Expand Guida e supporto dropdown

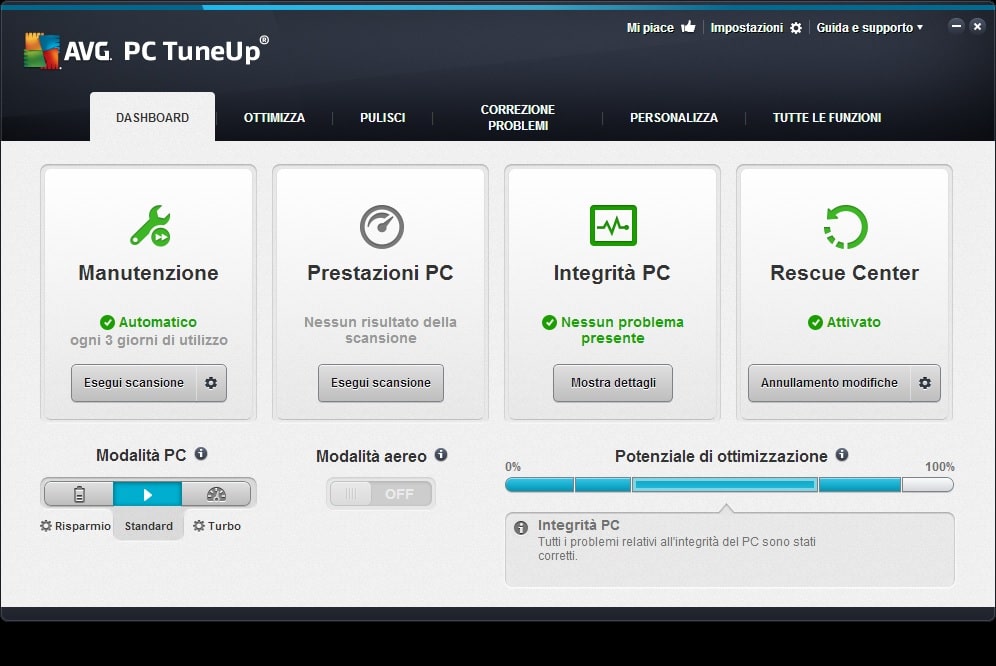[x=870, y=27]
